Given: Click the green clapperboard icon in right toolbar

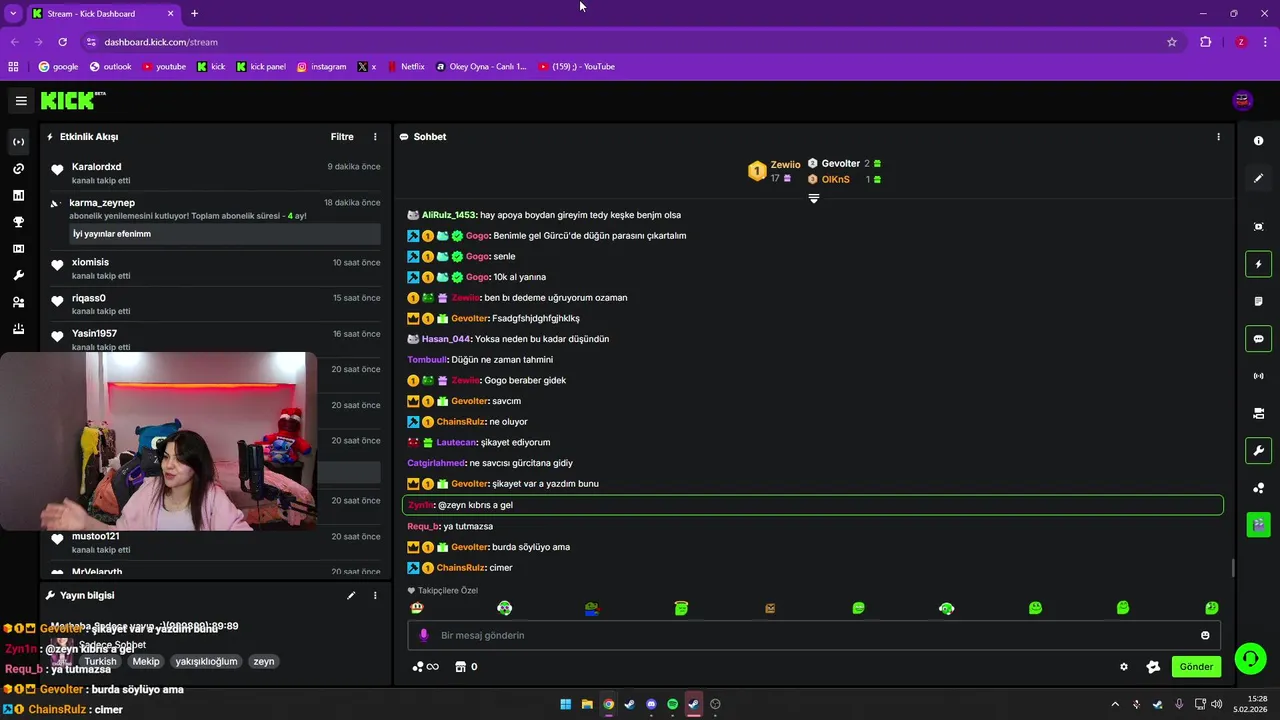Looking at the screenshot, I should (1258, 524).
